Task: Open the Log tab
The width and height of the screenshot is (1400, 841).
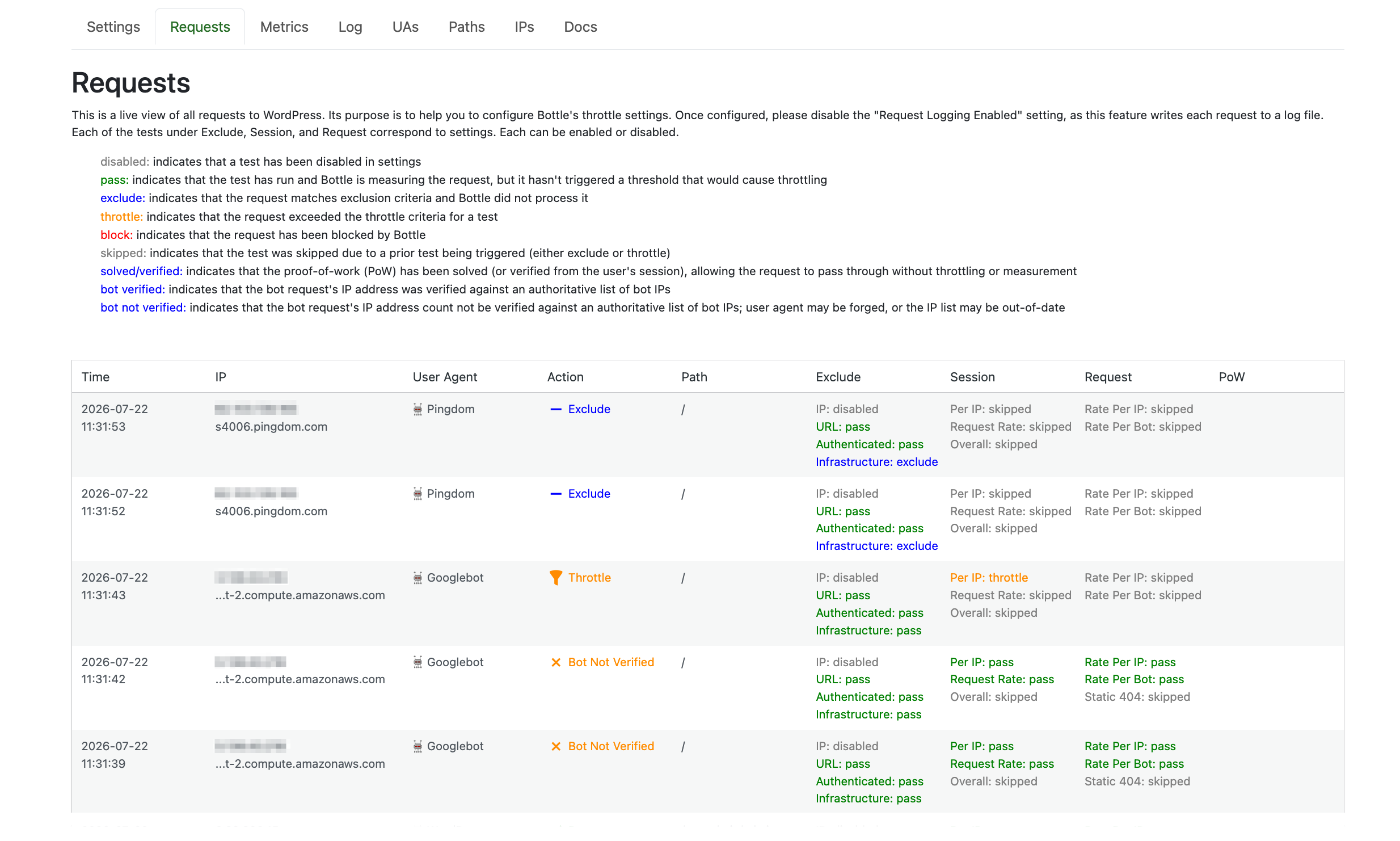Action: pos(350,27)
